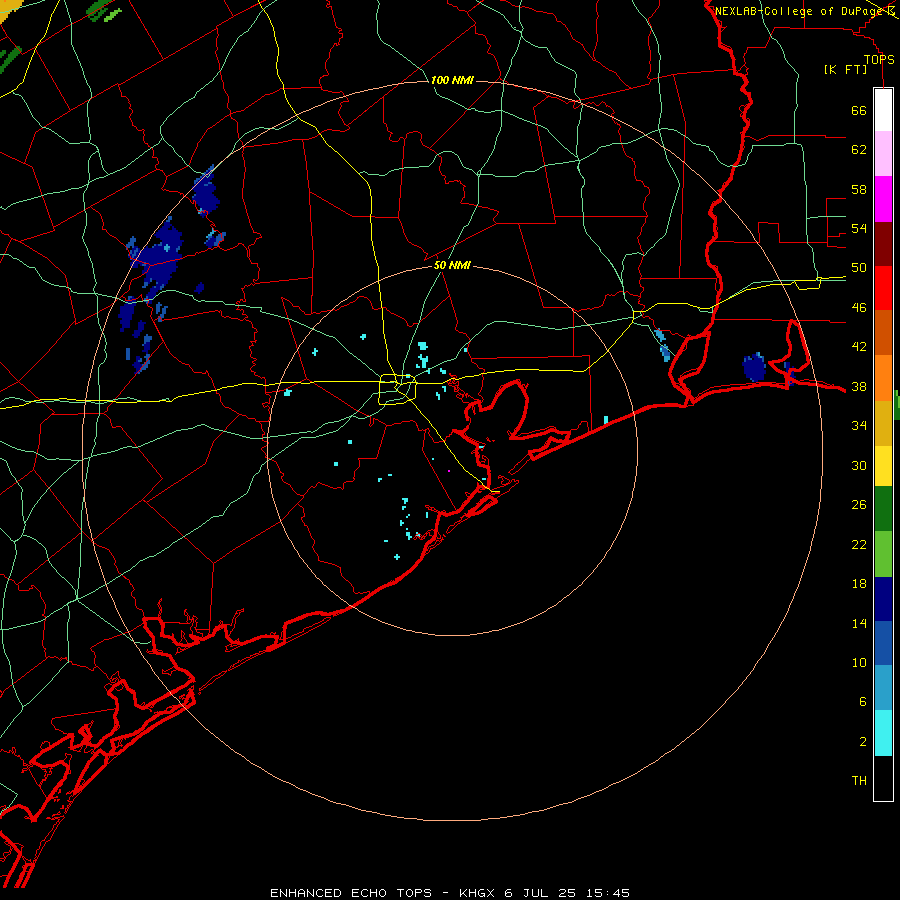Click the white swatch in the legend
The image size is (900, 900).
click(x=883, y=110)
